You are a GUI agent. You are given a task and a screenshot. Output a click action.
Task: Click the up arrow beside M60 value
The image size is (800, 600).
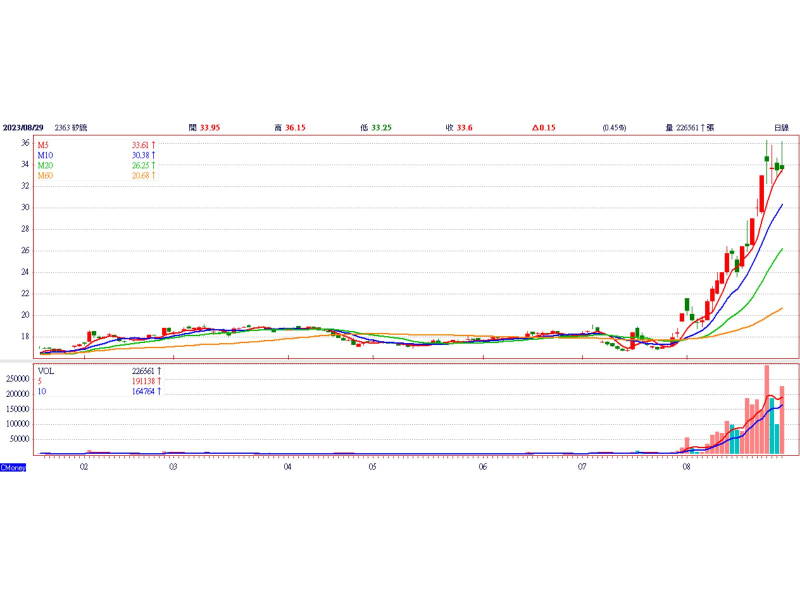pyautogui.click(x=154, y=176)
